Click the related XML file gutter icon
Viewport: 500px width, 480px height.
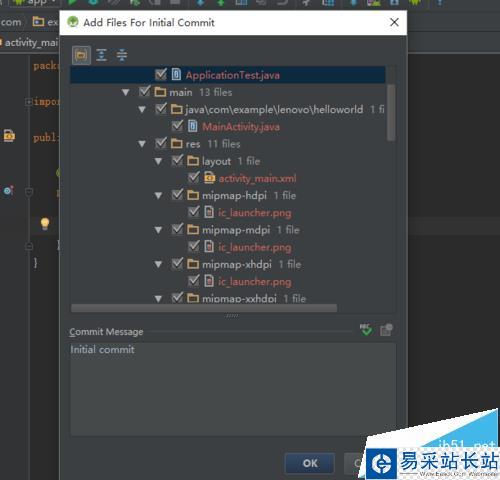(9, 136)
